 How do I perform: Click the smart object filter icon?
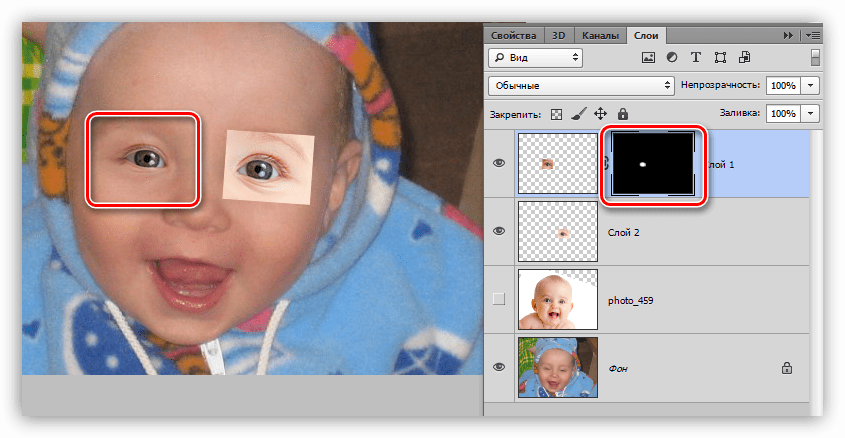[743, 58]
